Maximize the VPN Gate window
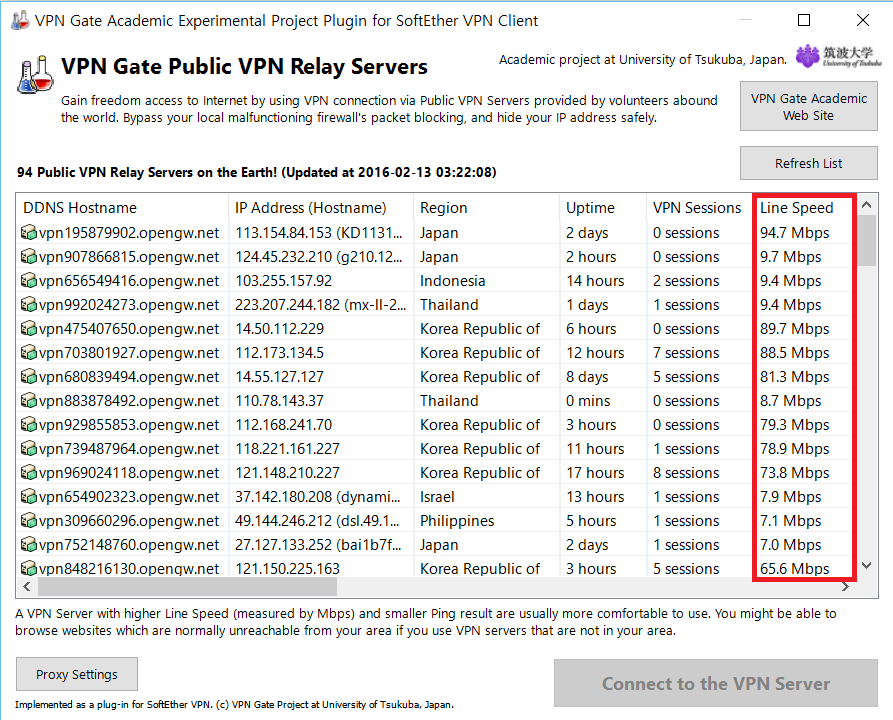 pos(804,21)
